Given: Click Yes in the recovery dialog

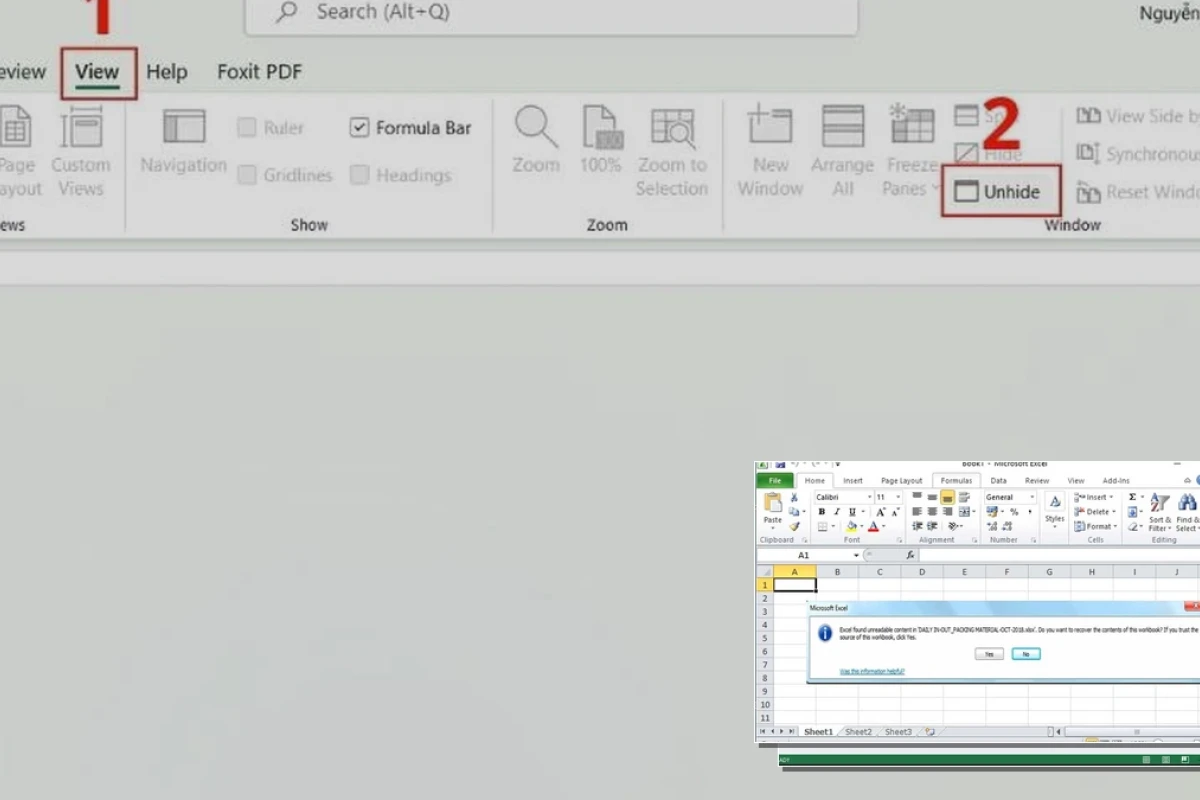Looking at the screenshot, I should (x=988, y=653).
